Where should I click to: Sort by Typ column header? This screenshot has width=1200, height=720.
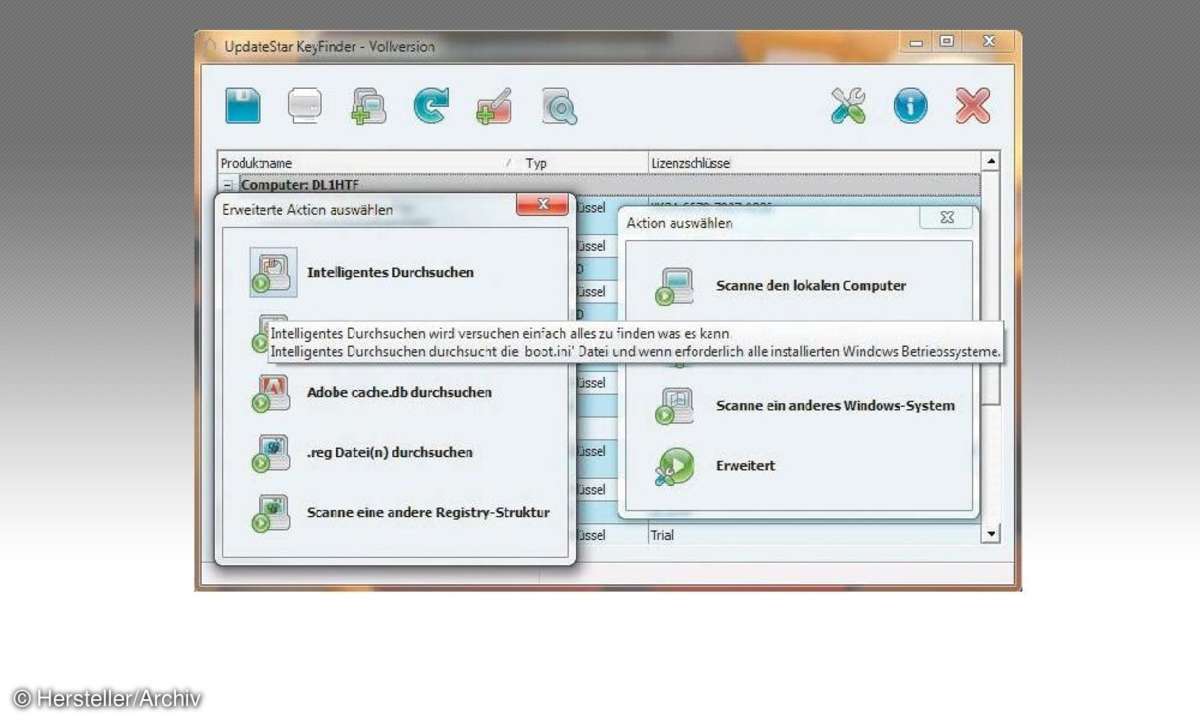[x=583, y=162]
